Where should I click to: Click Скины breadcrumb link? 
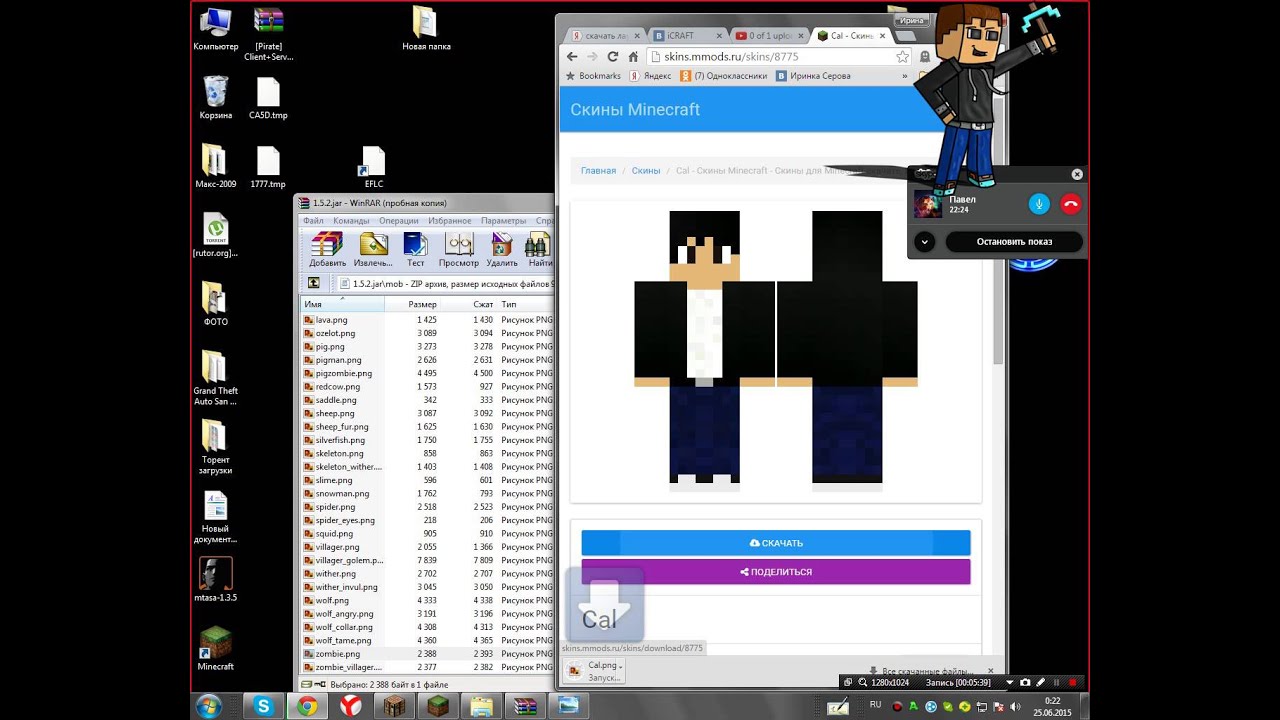tap(646, 171)
